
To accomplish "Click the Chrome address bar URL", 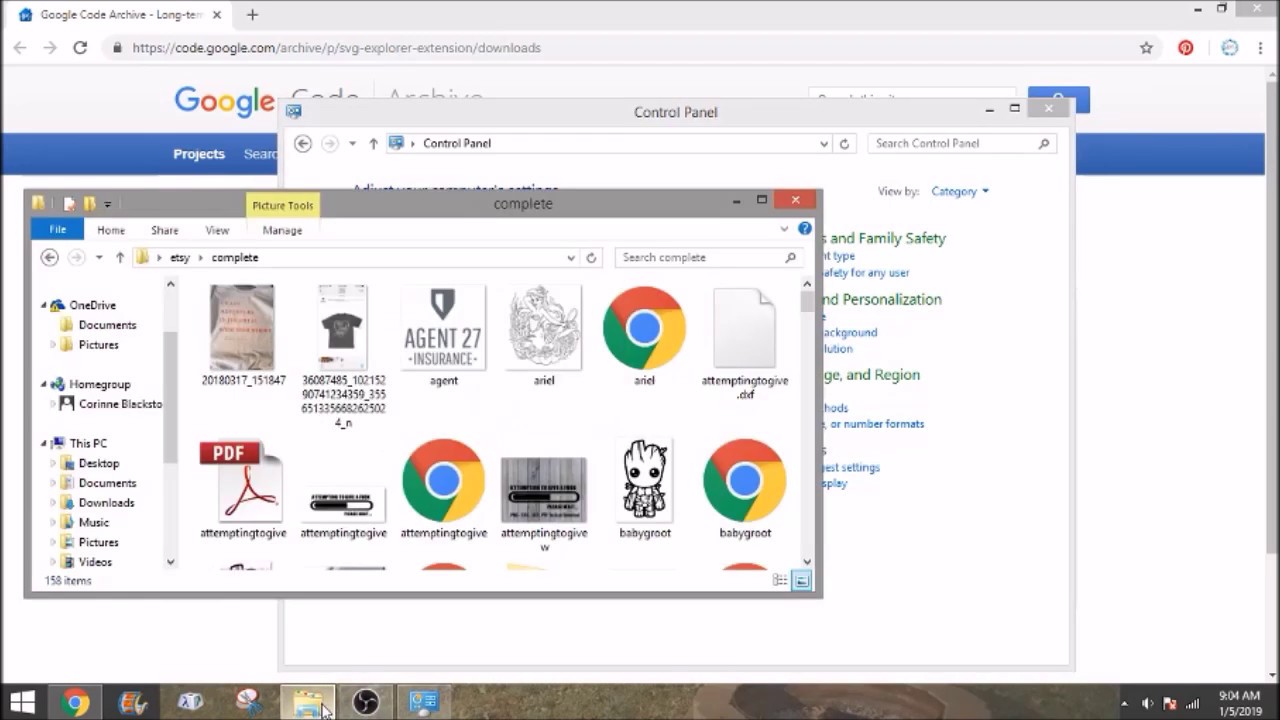I will click(336, 47).
